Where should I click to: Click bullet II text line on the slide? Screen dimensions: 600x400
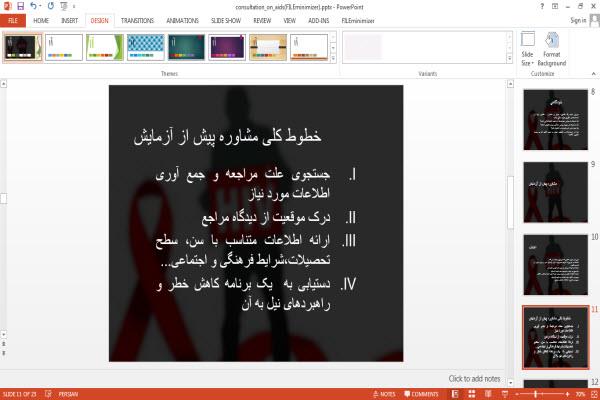266,217
